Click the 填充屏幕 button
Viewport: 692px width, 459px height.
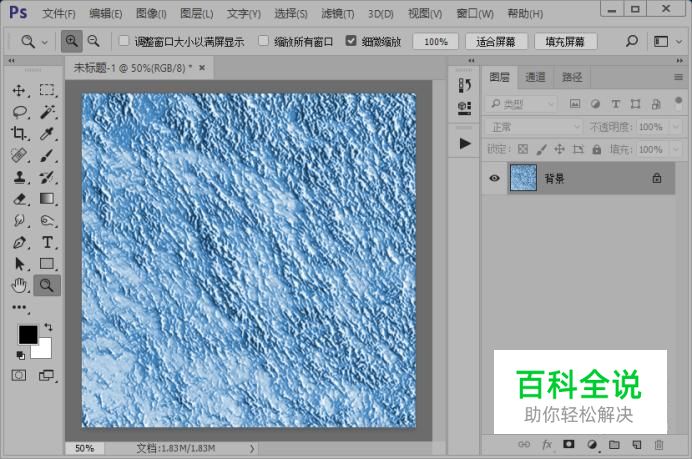565,41
